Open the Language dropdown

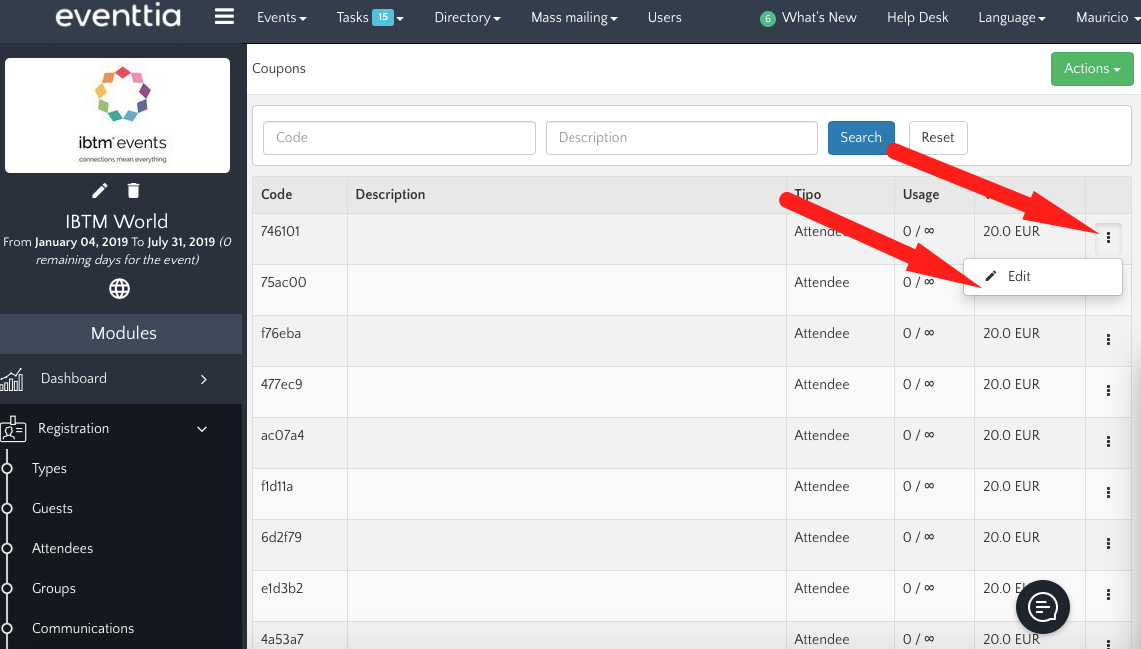(x=1011, y=17)
